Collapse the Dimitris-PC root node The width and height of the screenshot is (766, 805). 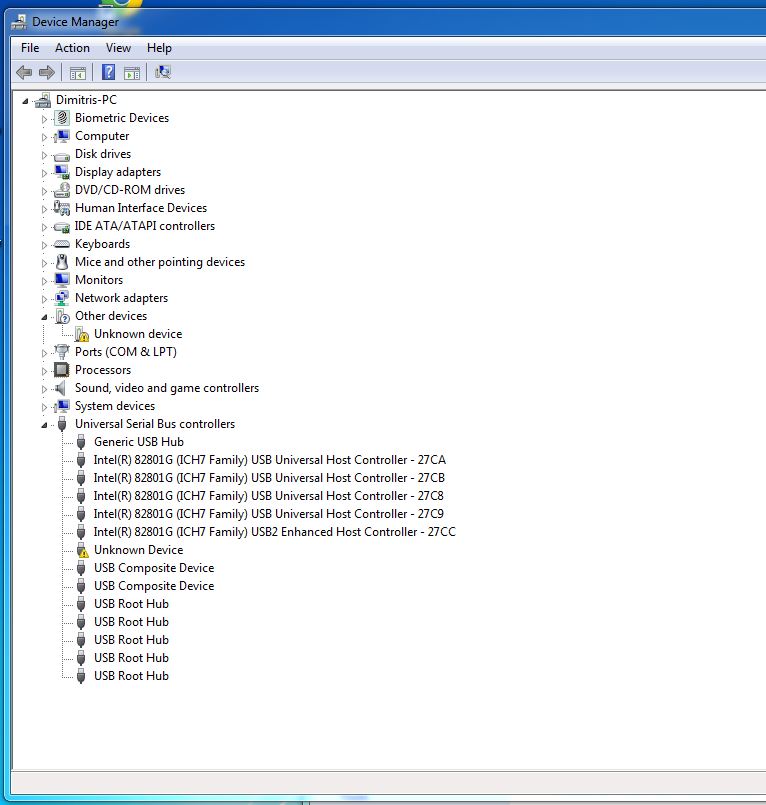click(x=25, y=101)
